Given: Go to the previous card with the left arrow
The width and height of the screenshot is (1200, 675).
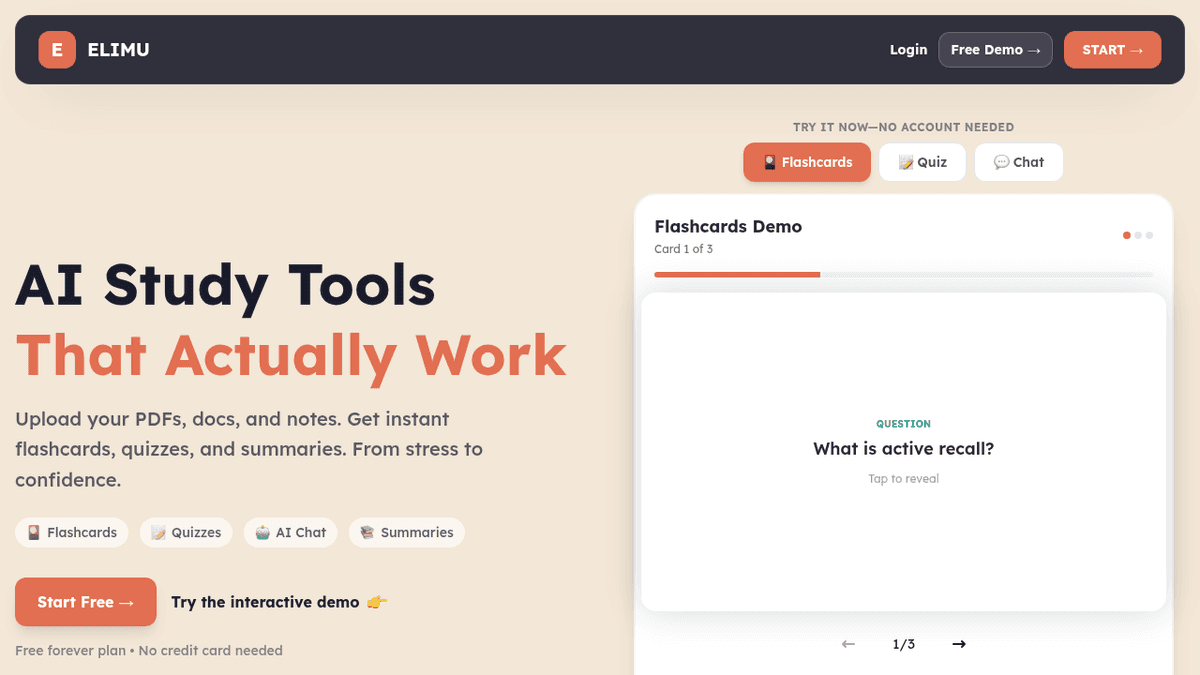Looking at the screenshot, I should tap(848, 644).
